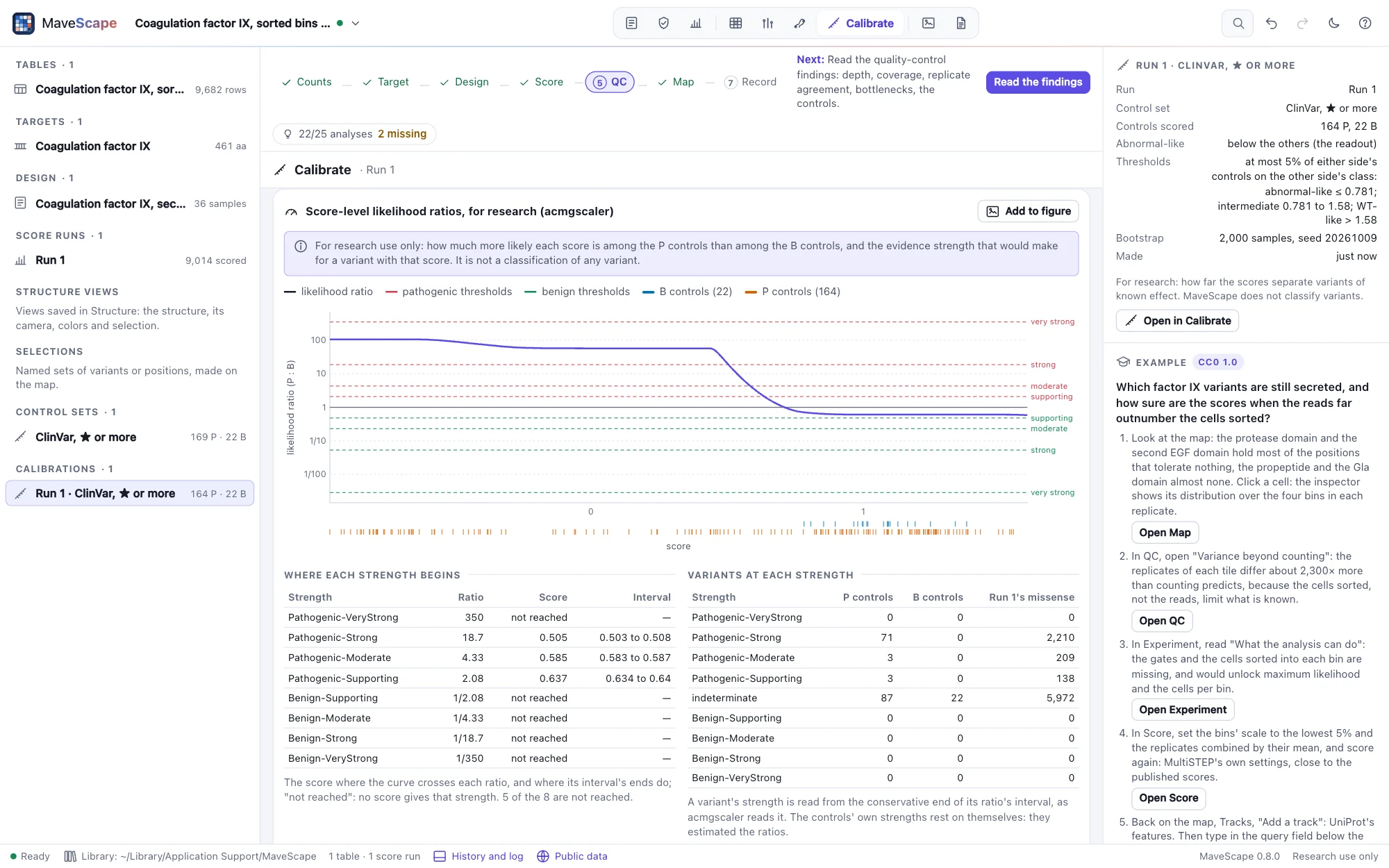Click the Add to figure button
Viewport: 1389px width, 868px height.
point(1029,211)
